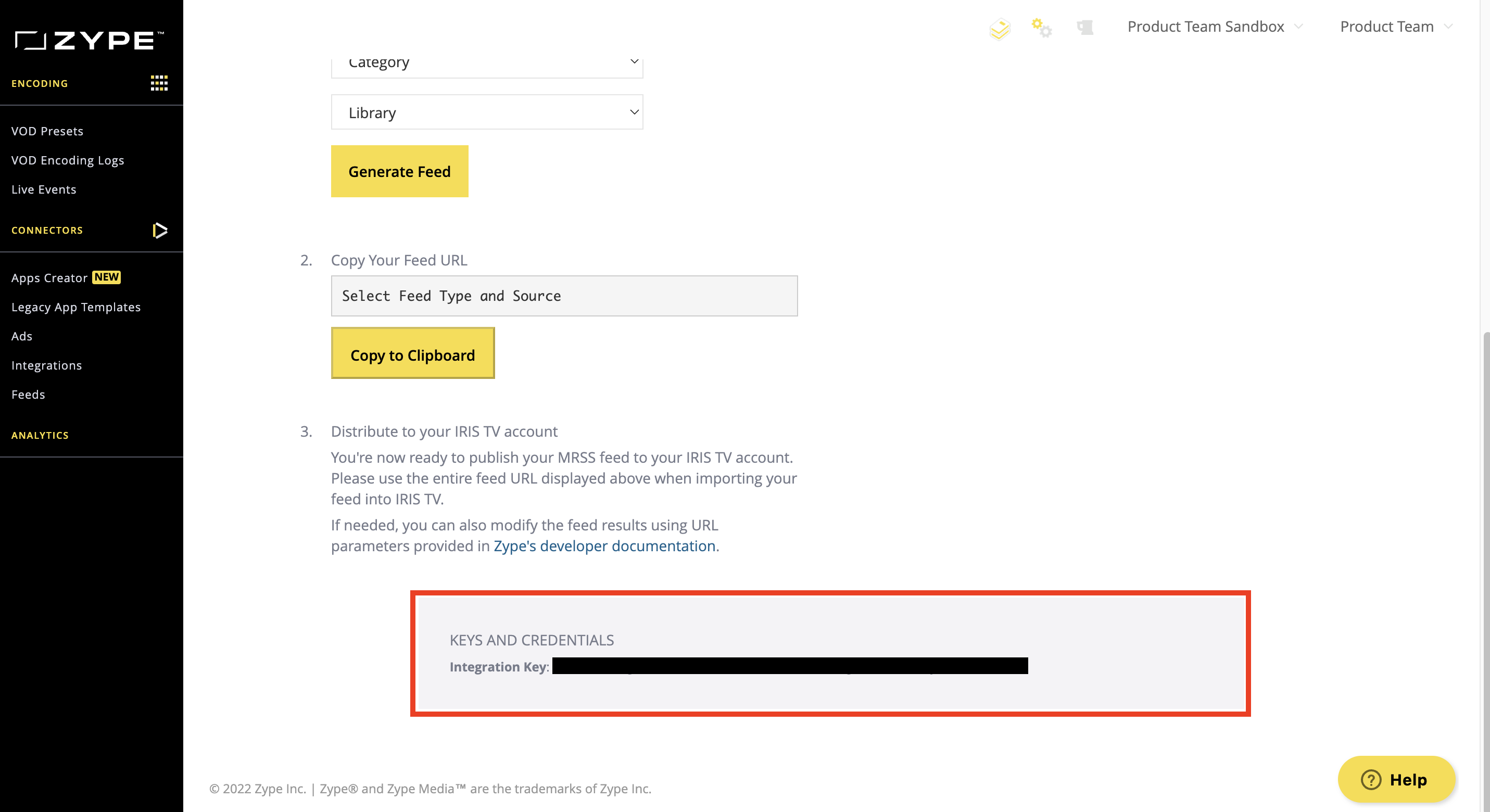Open Integrations page
Screen dimensions: 1490x812
pos(47,365)
